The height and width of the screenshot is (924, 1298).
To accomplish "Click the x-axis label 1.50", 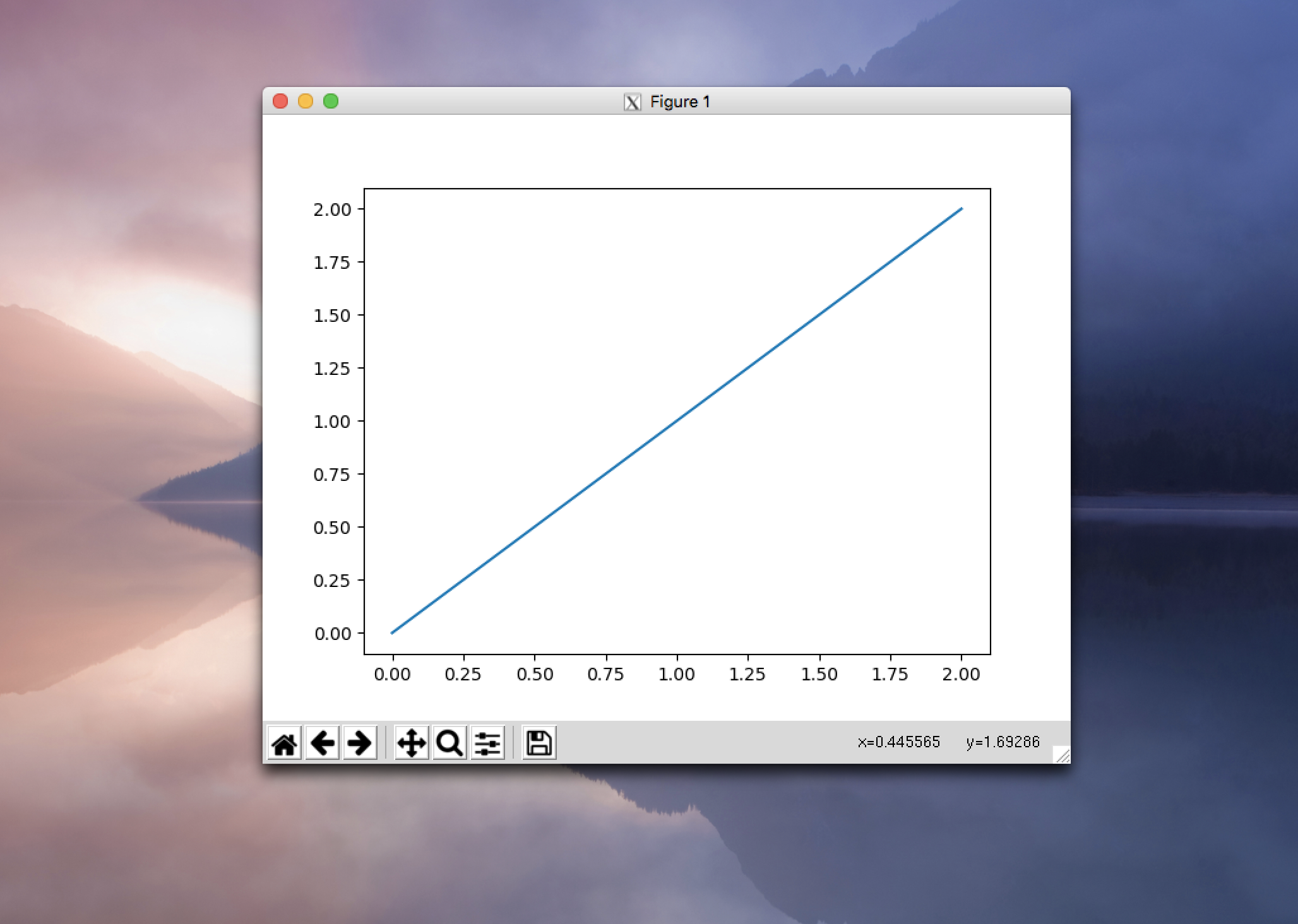I will (819, 675).
